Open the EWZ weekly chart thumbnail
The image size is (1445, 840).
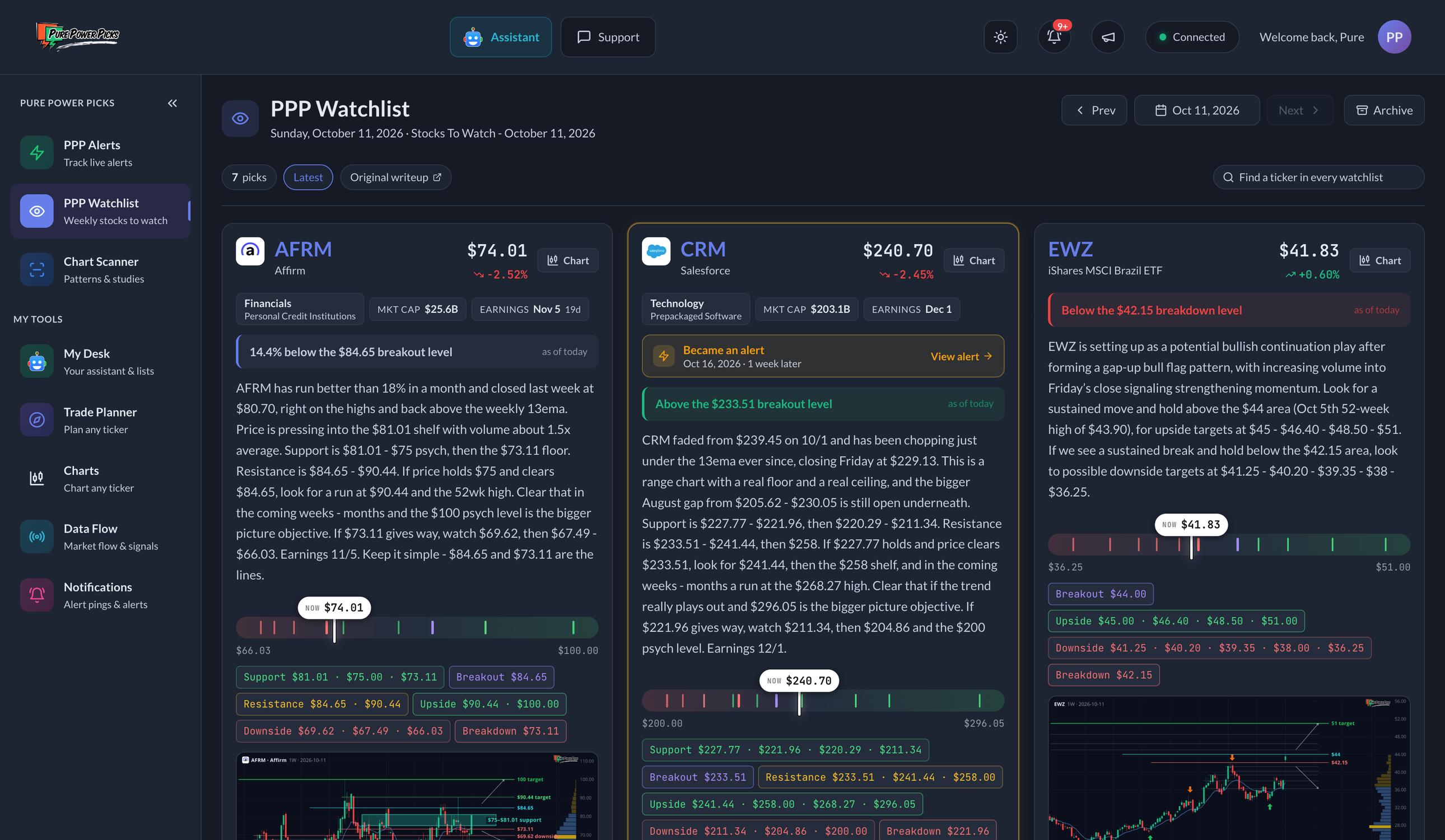click(x=1229, y=768)
